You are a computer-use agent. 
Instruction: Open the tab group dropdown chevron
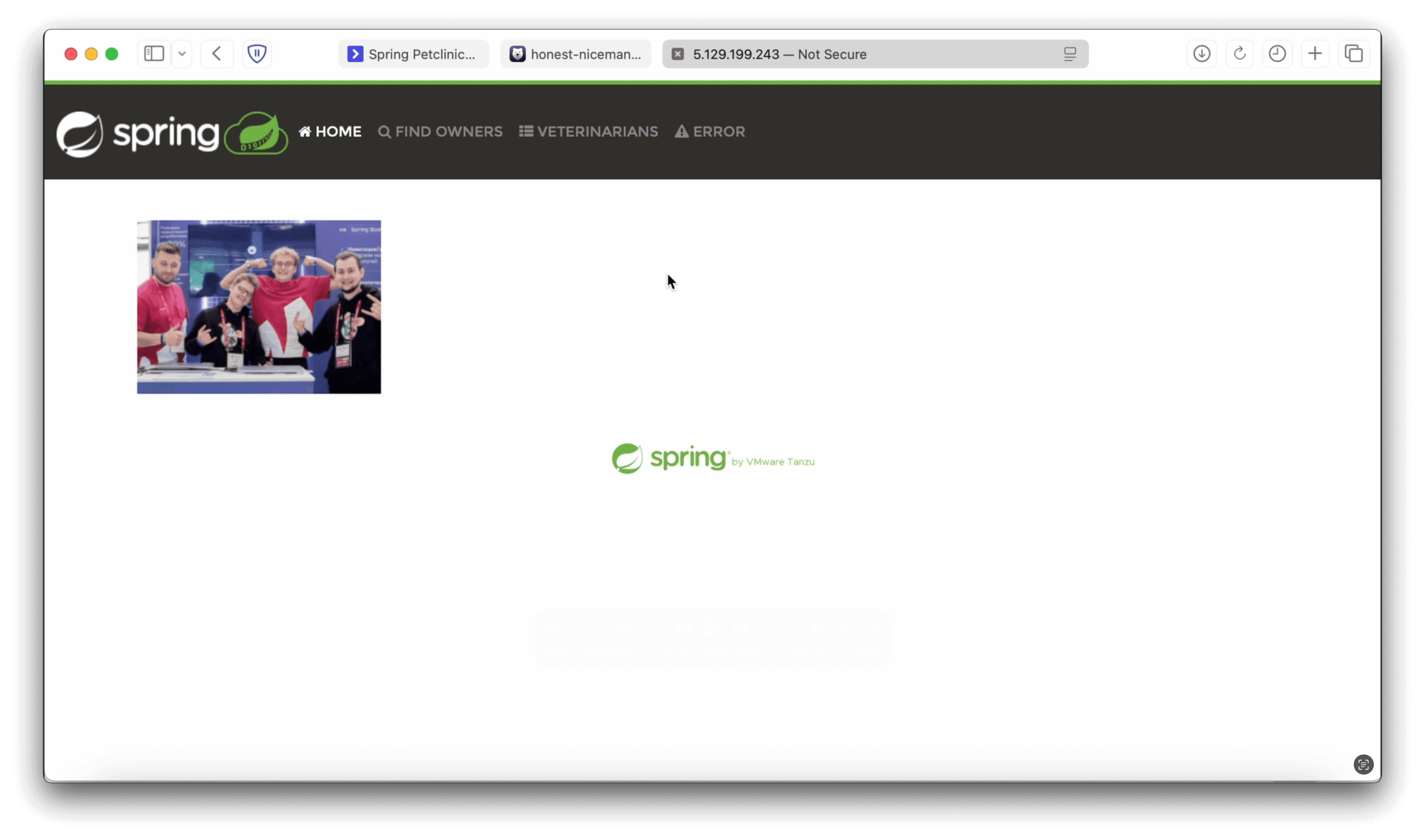coord(182,54)
